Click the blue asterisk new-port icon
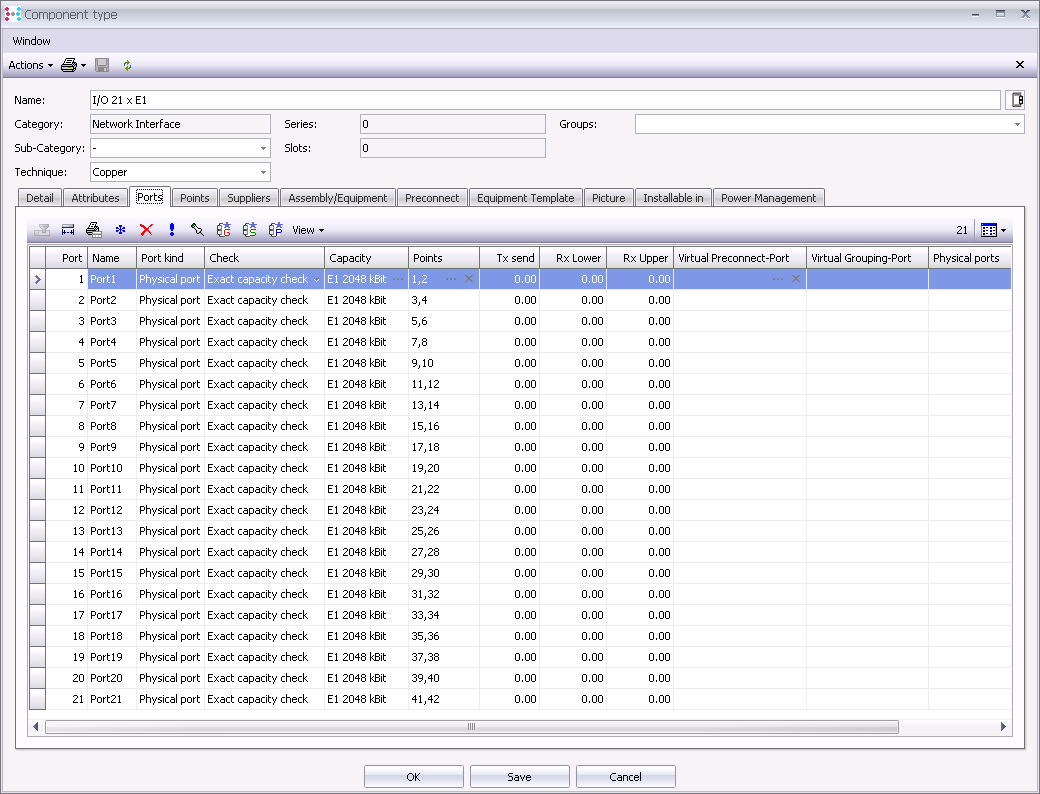The height and width of the screenshot is (794, 1040). 120,230
